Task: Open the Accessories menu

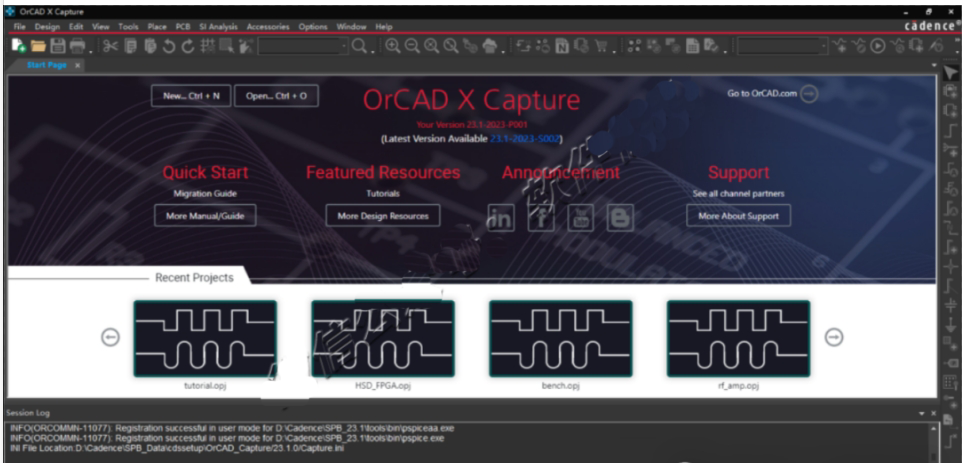Action: (268, 27)
